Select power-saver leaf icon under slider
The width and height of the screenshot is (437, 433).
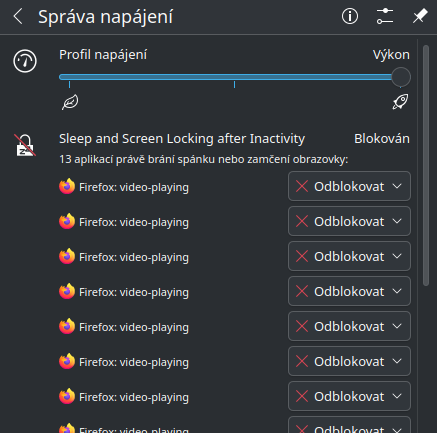pos(70,102)
